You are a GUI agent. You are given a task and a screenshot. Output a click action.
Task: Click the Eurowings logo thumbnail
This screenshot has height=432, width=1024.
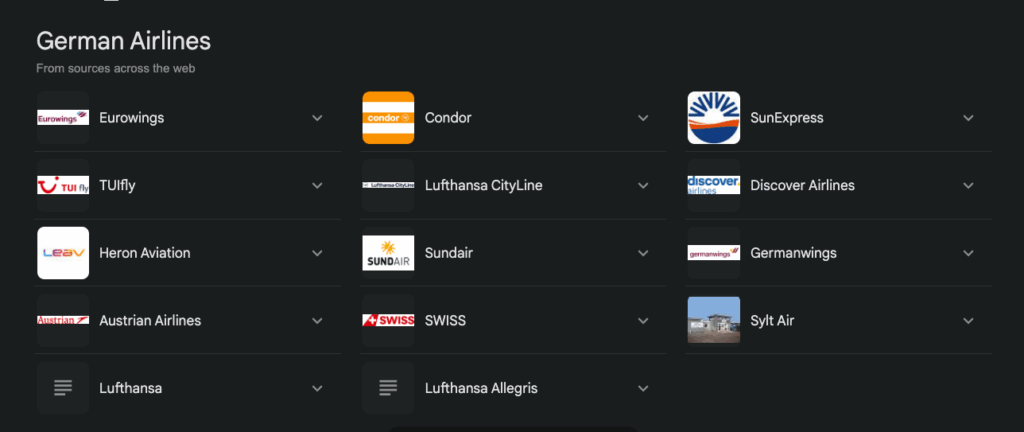pos(63,118)
